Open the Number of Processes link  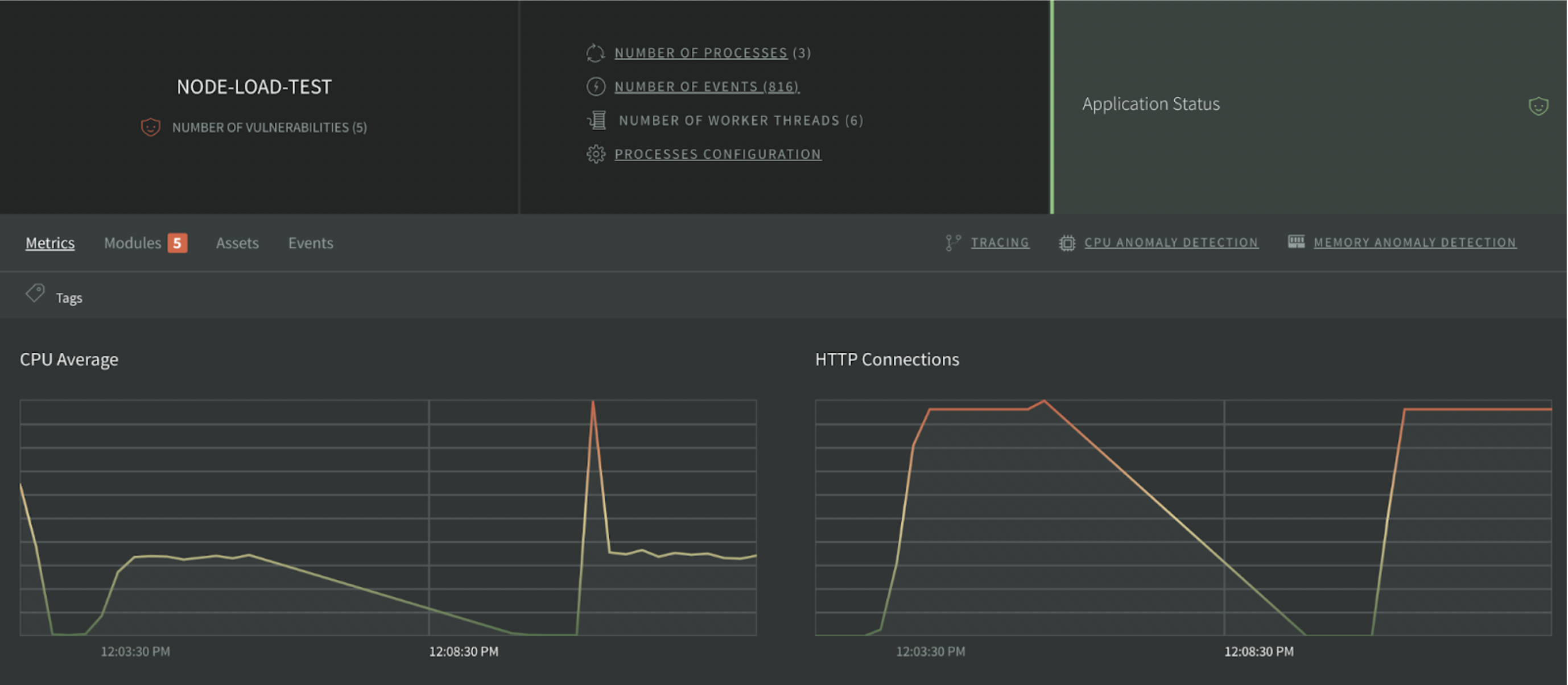click(700, 53)
